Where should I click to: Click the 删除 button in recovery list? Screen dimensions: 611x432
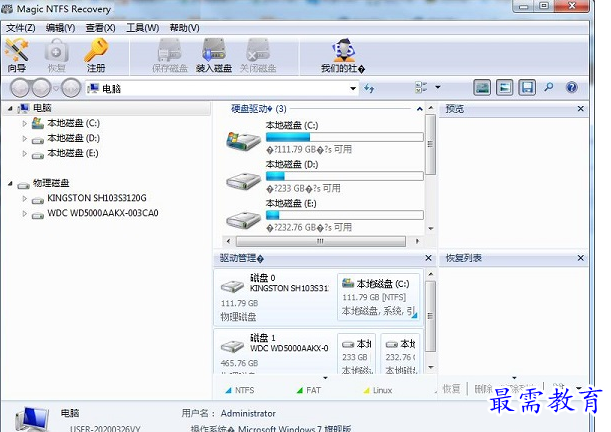tap(483, 388)
